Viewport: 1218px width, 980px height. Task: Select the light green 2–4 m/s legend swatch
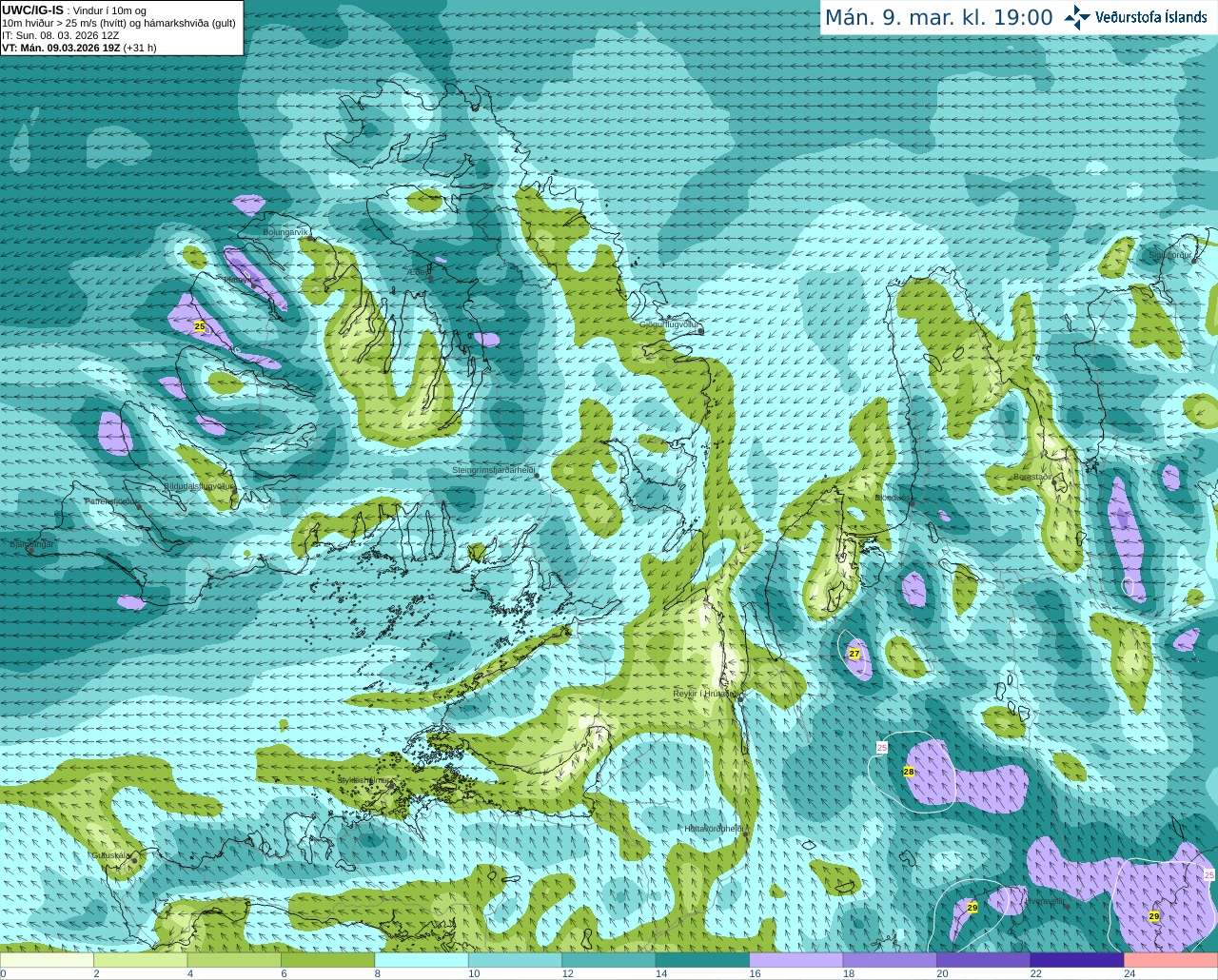coord(141,960)
